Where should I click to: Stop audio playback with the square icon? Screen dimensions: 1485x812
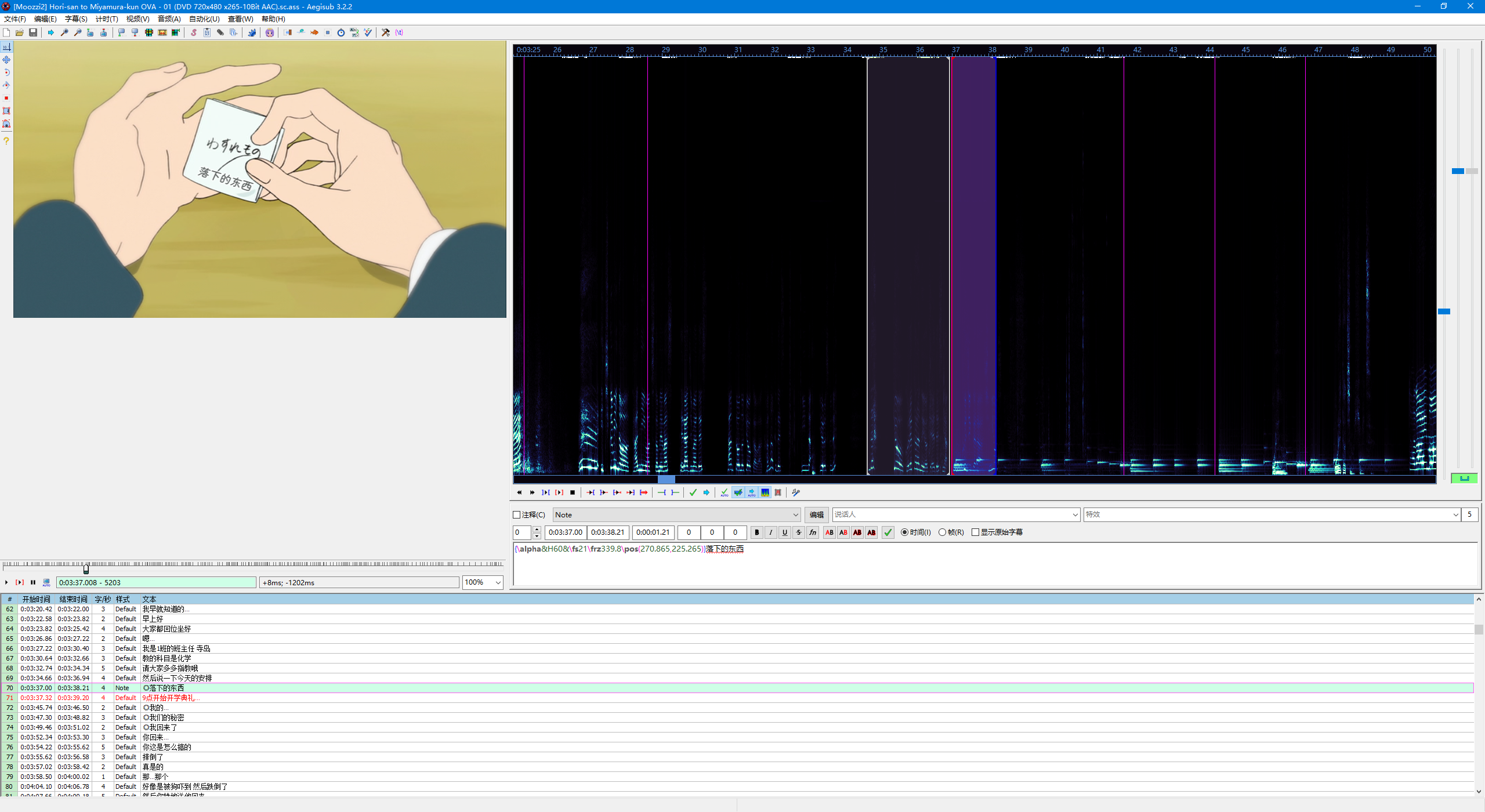click(x=573, y=492)
